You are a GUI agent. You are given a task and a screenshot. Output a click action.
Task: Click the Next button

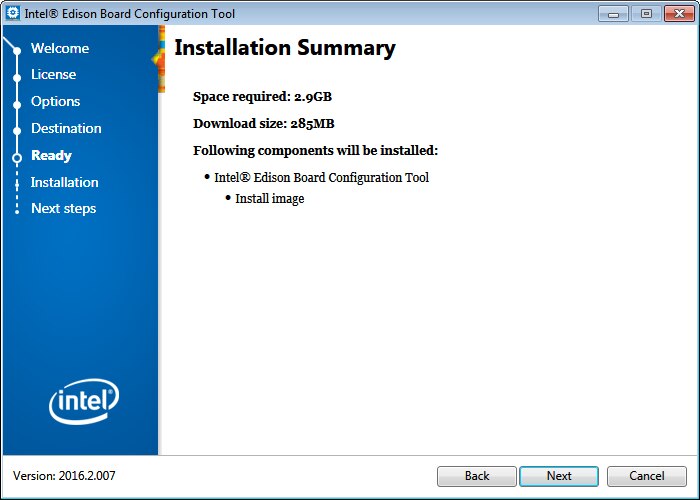[559, 476]
